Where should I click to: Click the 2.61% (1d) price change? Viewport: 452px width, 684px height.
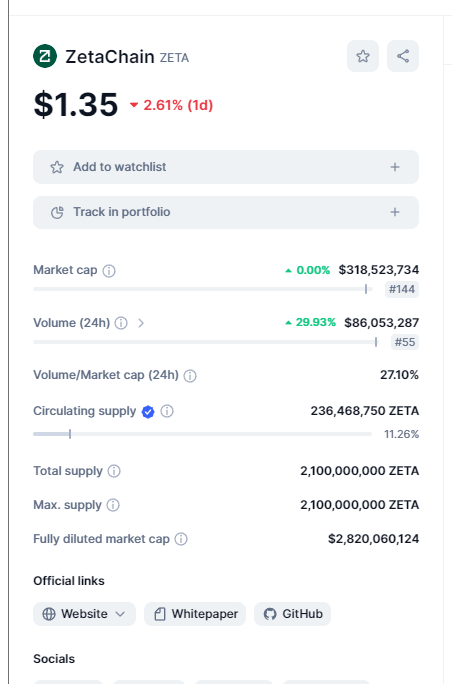coord(171,105)
